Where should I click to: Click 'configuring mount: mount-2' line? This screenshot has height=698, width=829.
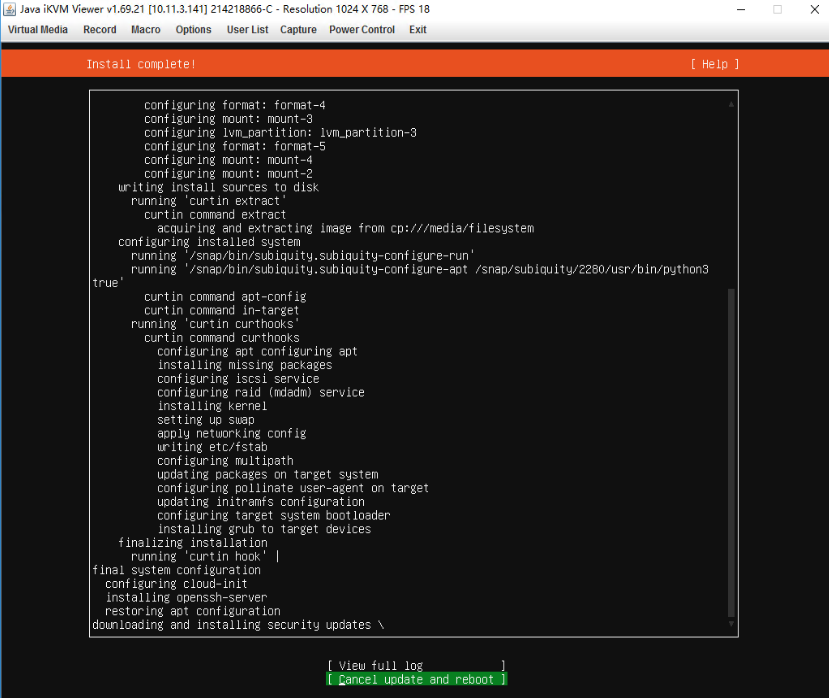[228, 173]
